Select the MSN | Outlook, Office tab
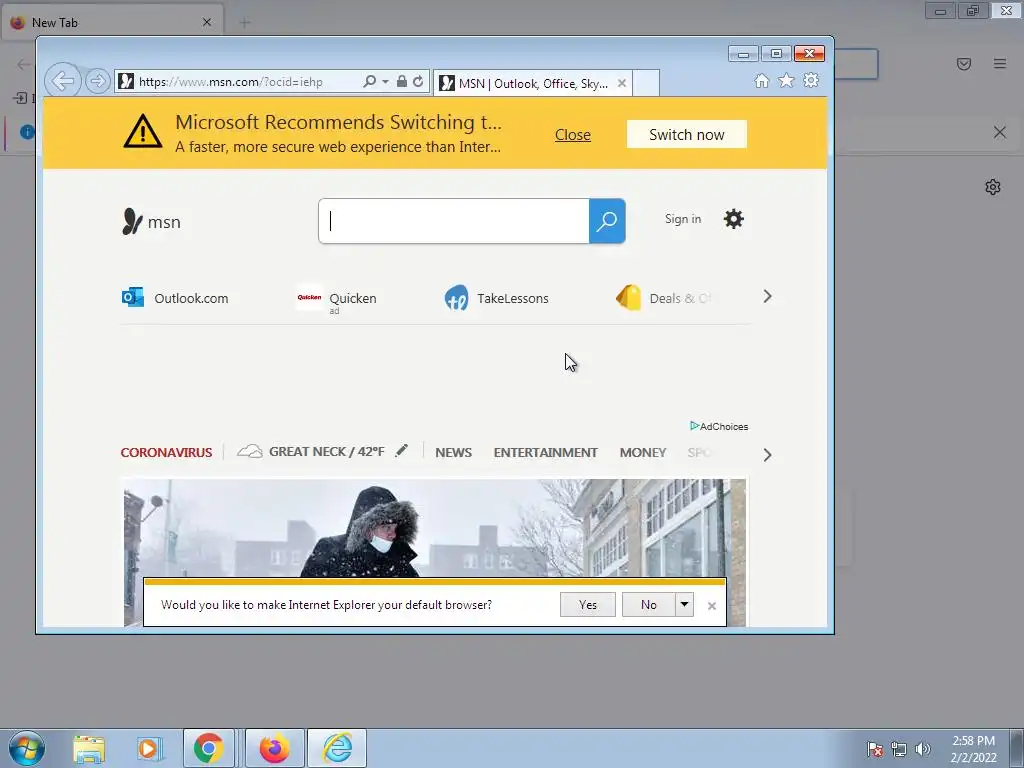Viewport: 1024px width, 768px height. click(x=532, y=84)
